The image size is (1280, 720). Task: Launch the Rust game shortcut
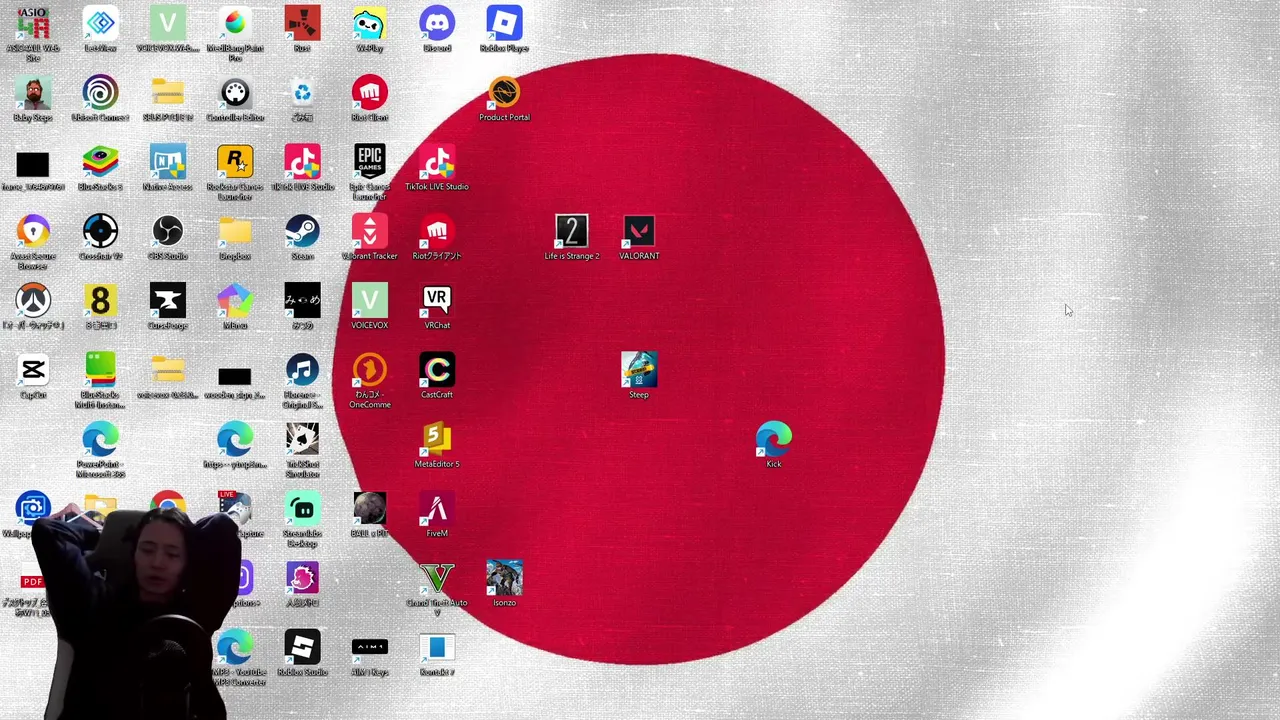tap(302, 24)
